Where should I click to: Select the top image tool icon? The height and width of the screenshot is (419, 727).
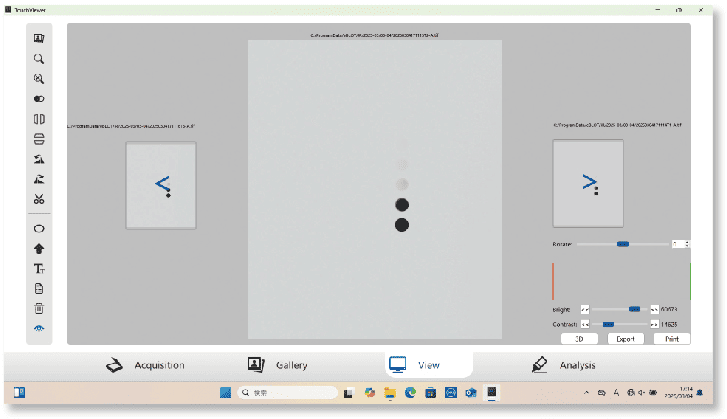coord(39,38)
